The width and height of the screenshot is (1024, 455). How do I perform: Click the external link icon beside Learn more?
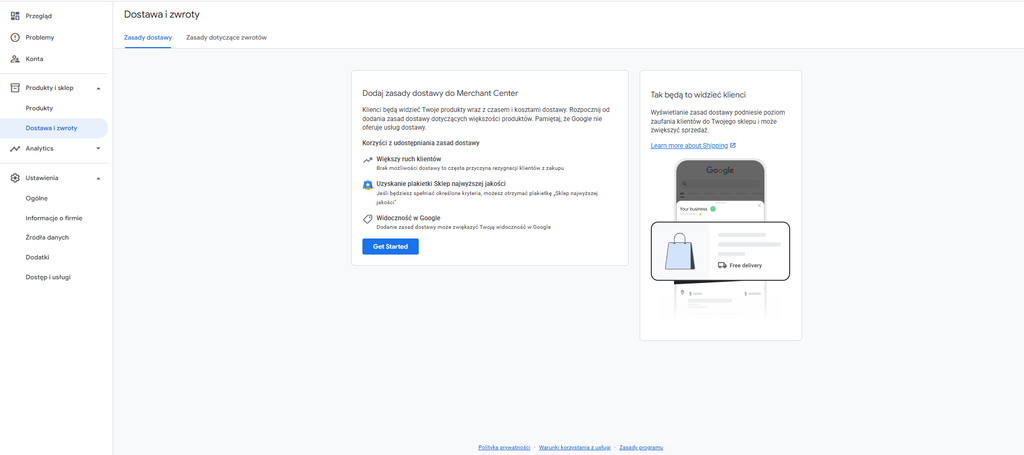click(733, 146)
